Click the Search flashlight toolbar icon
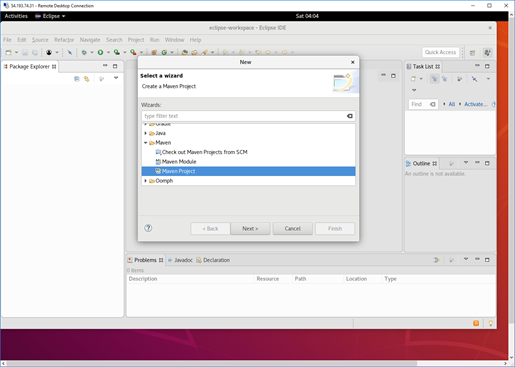Screen dimensions: 515x367 tap(204, 52)
